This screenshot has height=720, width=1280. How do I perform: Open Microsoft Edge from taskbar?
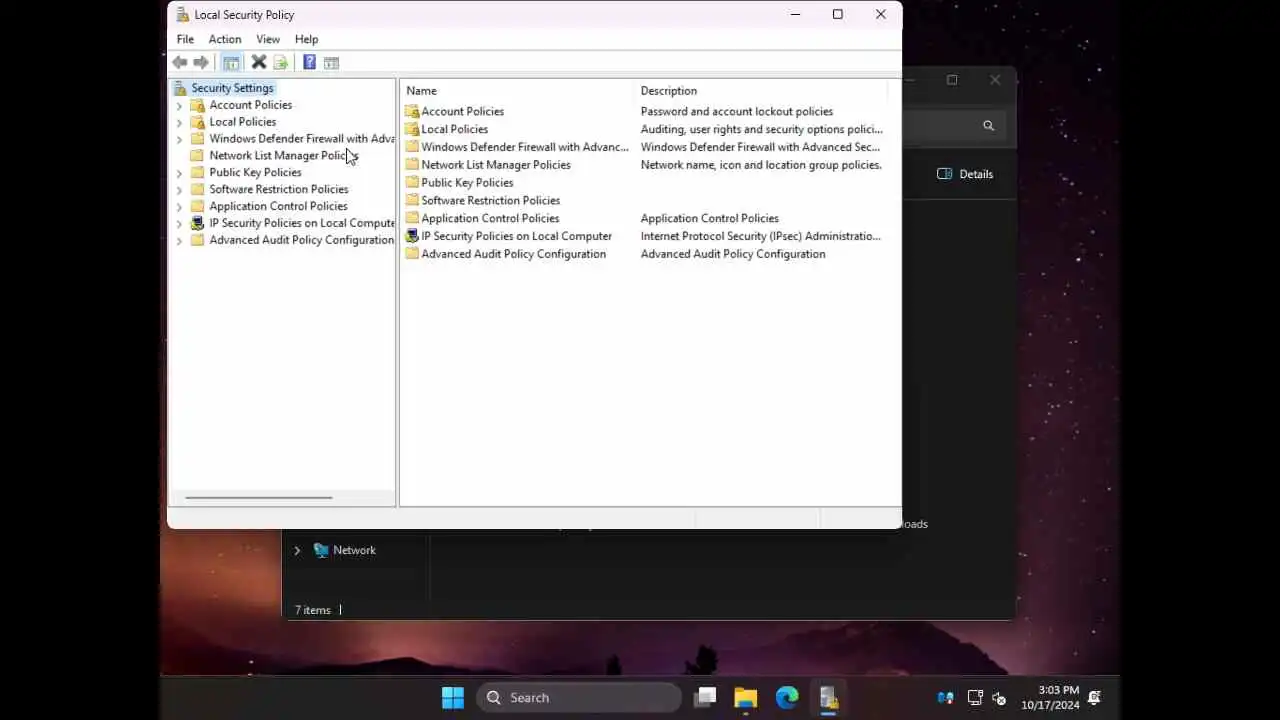(787, 697)
